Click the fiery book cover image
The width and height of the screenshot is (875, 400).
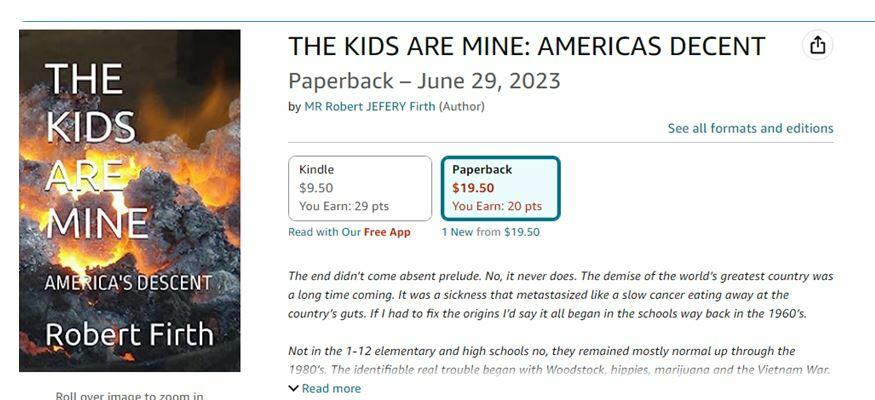[x=130, y=200]
